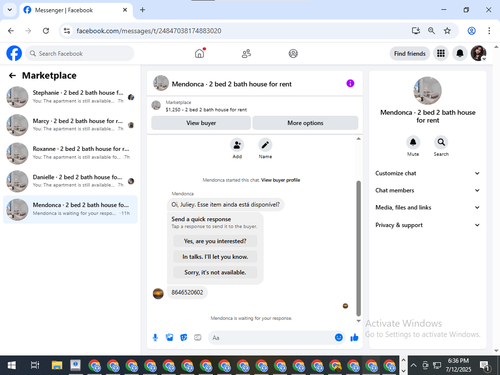Choose a sticker icon

(x=184, y=338)
